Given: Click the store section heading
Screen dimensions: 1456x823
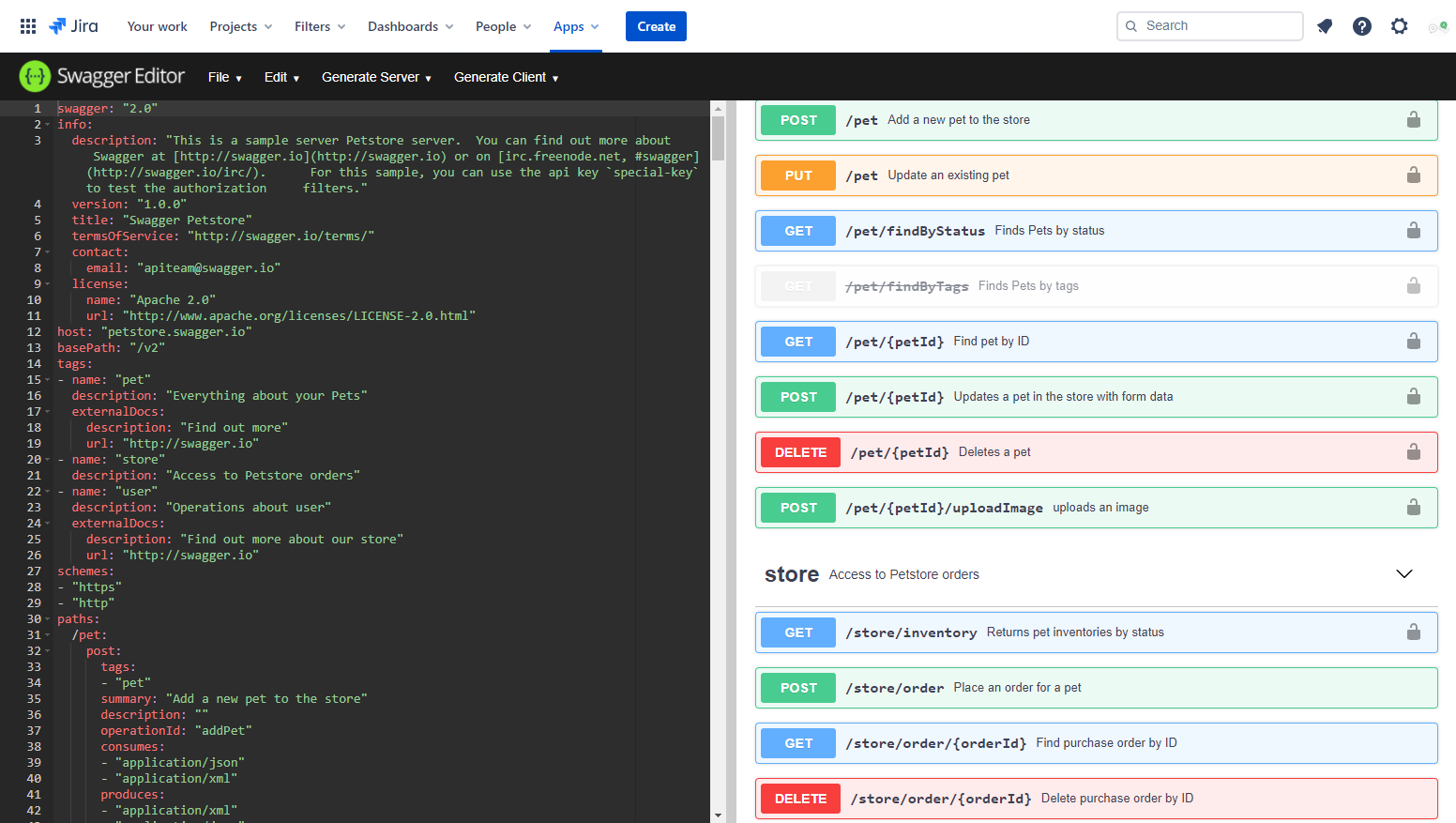Looking at the screenshot, I should [792, 574].
